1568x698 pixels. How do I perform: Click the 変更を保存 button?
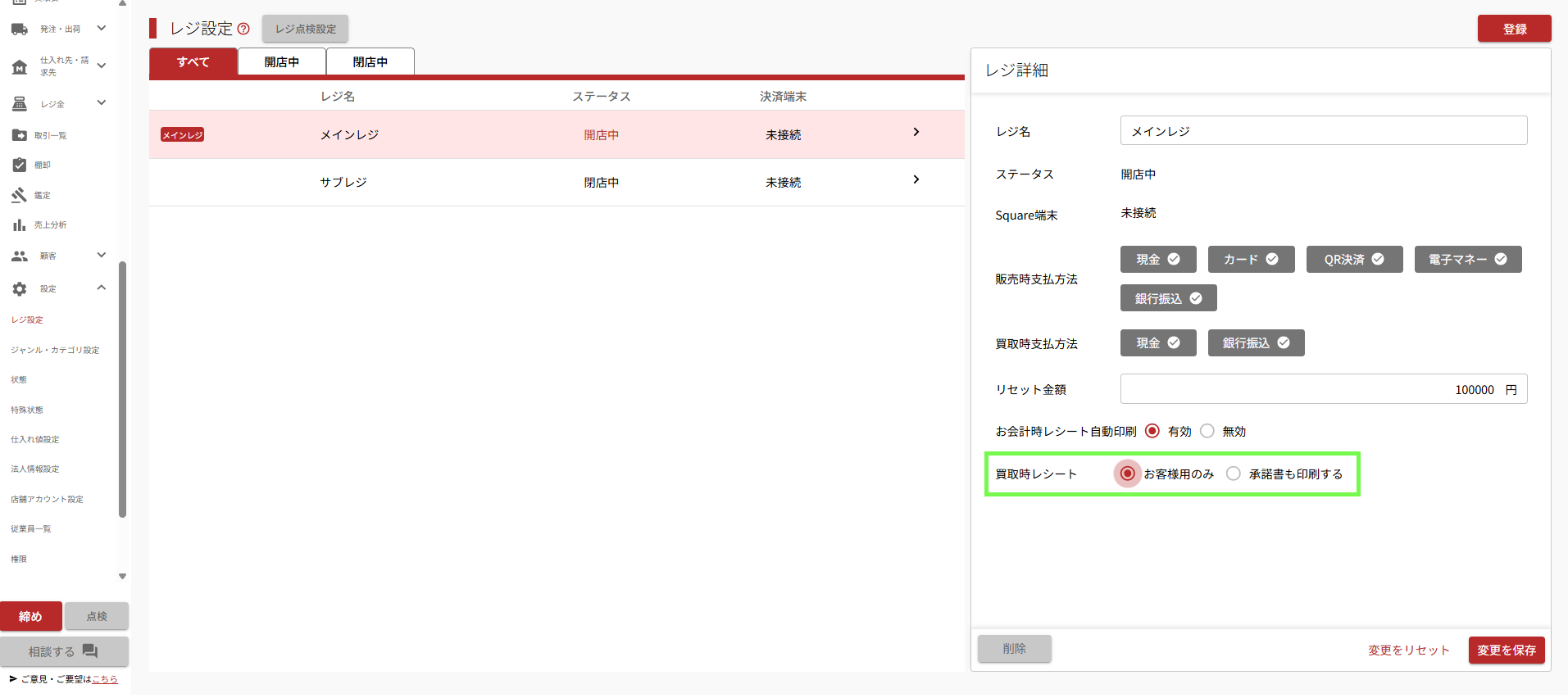point(1506,650)
